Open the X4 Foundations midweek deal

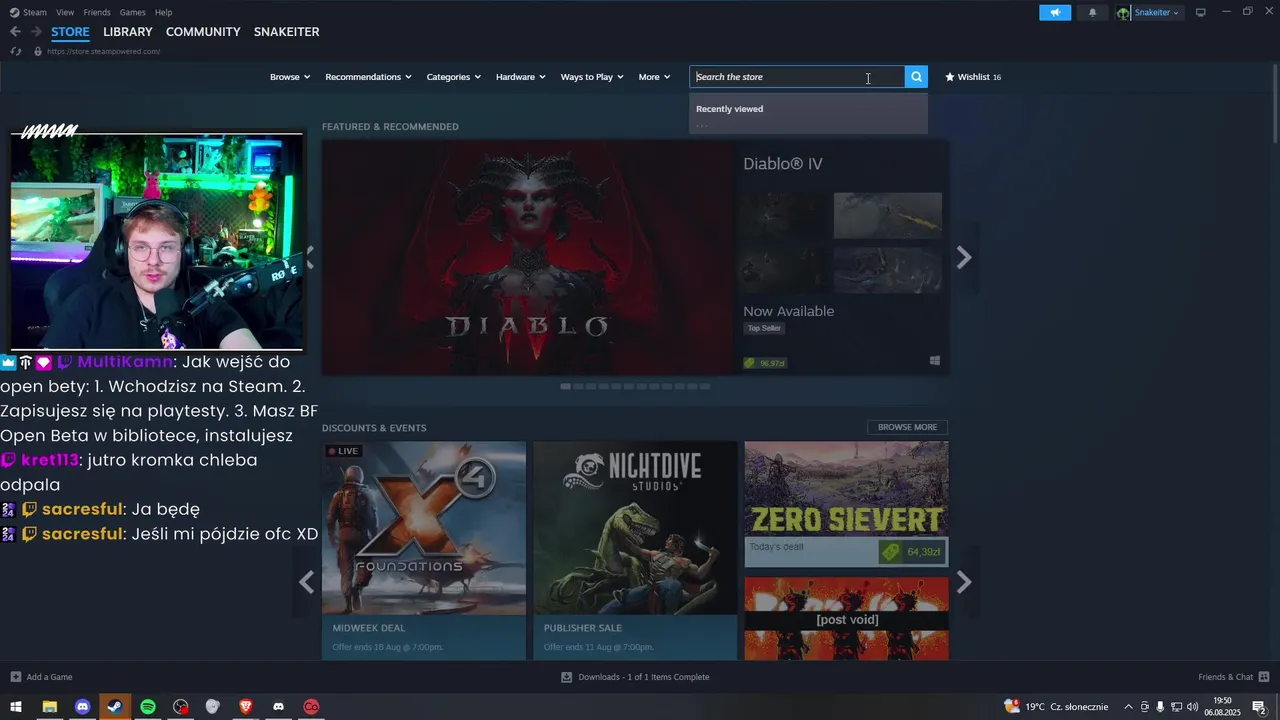(x=424, y=550)
